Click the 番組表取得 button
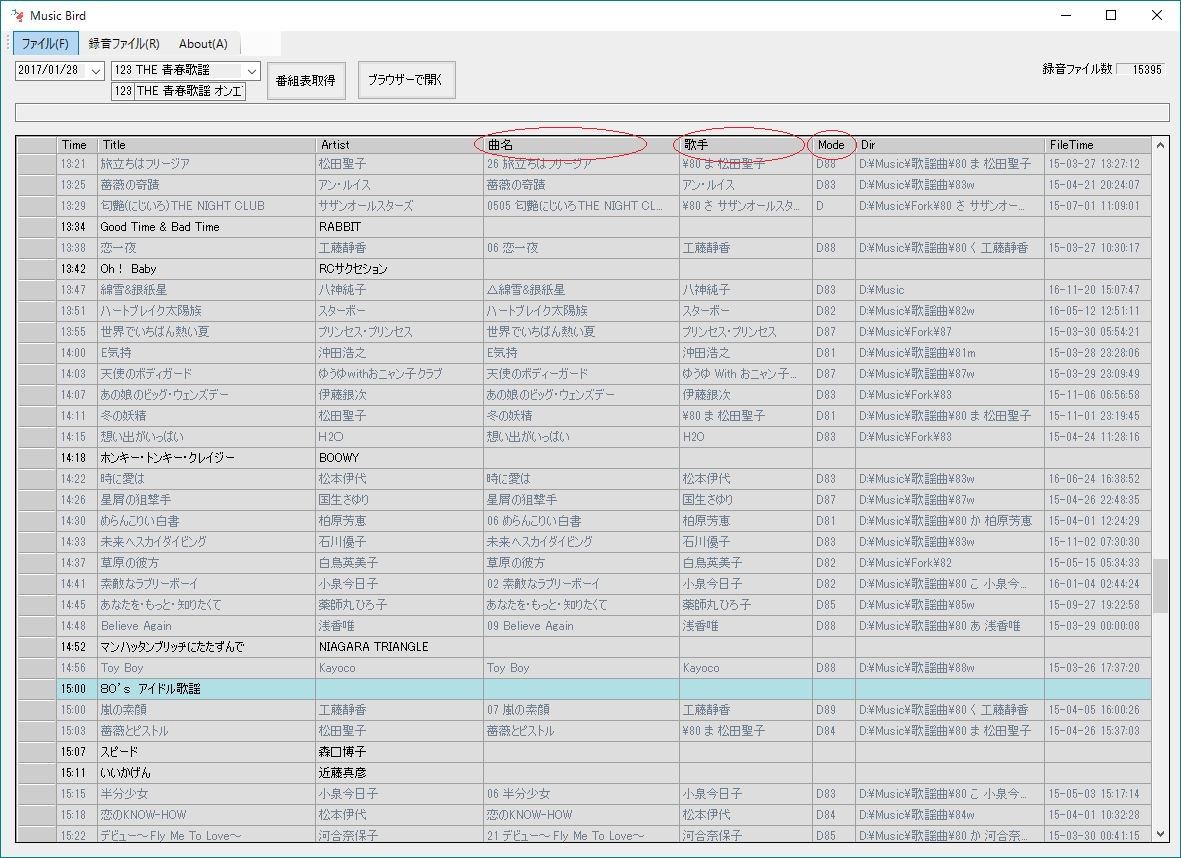Screen dimensions: 1181x858 pos(306,81)
